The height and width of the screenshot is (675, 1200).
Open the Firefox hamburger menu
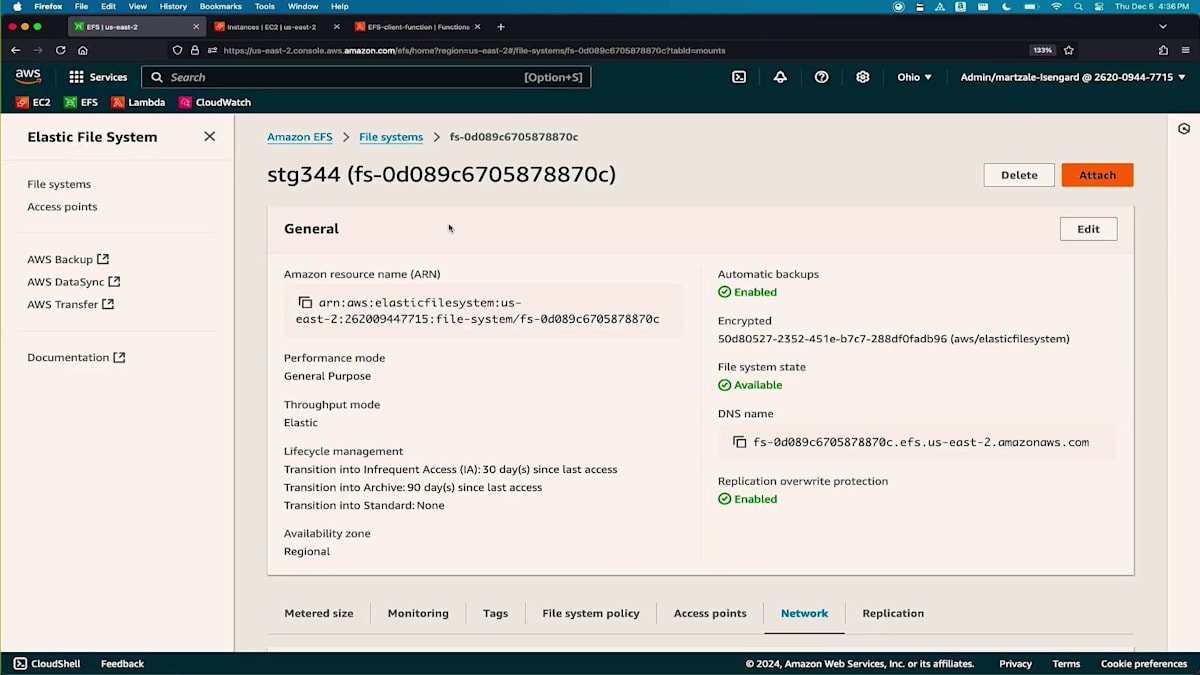point(1185,50)
